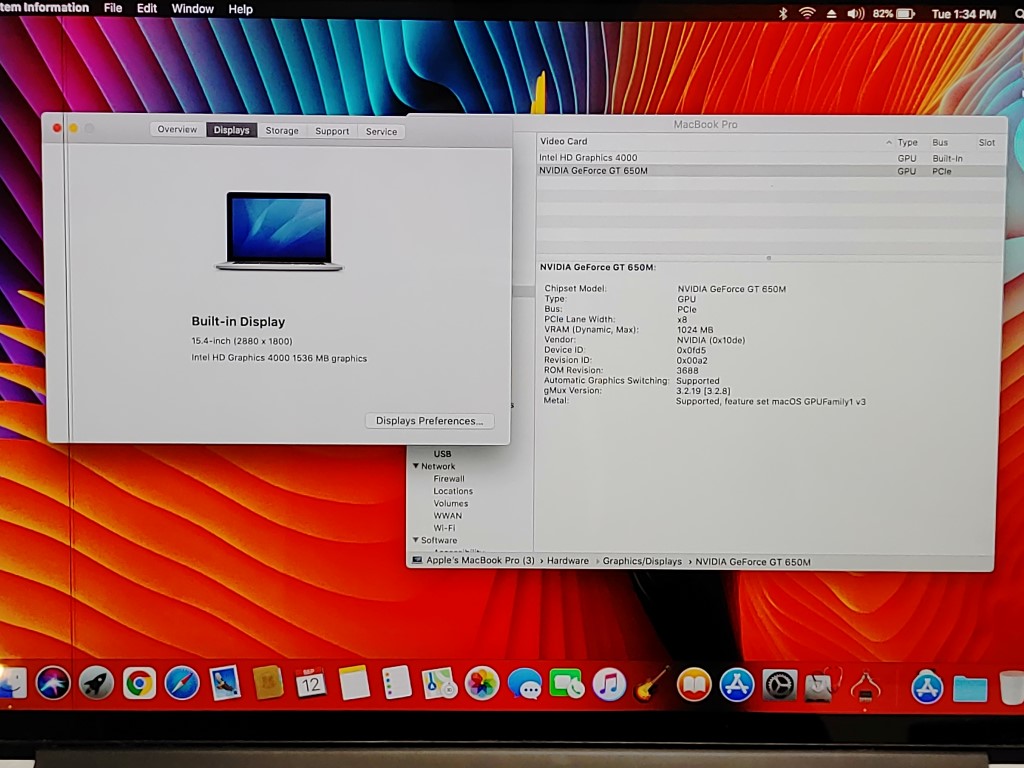Image resolution: width=1024 pixels, height=768 pixels.
Task: Sort by the Slot column header
Action: pyautogui.click(x=987, y=142)
